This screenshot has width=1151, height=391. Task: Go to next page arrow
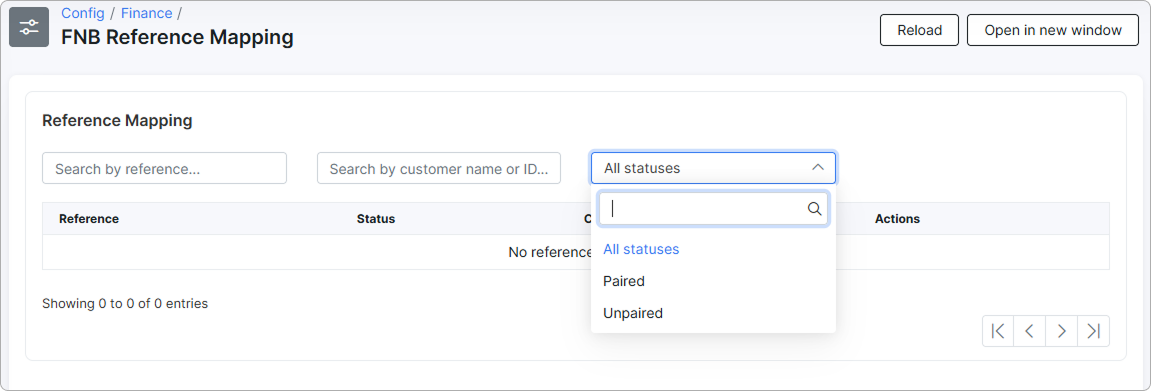tap(1061, 331)
